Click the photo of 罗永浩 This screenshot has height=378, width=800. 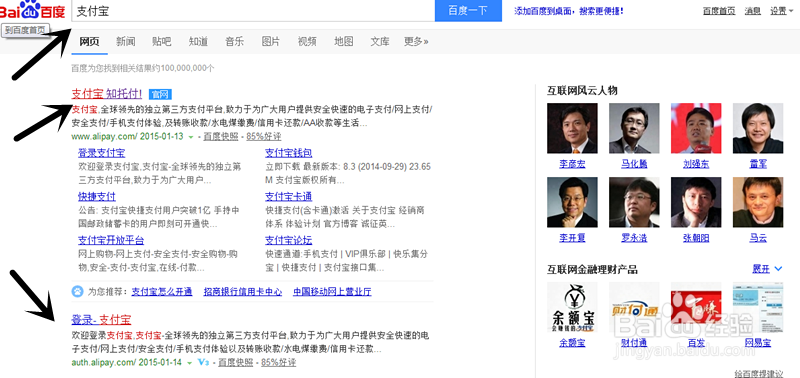(x=634, y=202)
